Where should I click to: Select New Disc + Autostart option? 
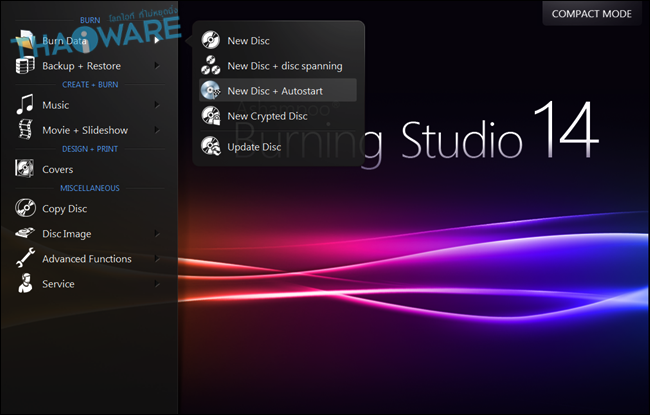point(278,90)
